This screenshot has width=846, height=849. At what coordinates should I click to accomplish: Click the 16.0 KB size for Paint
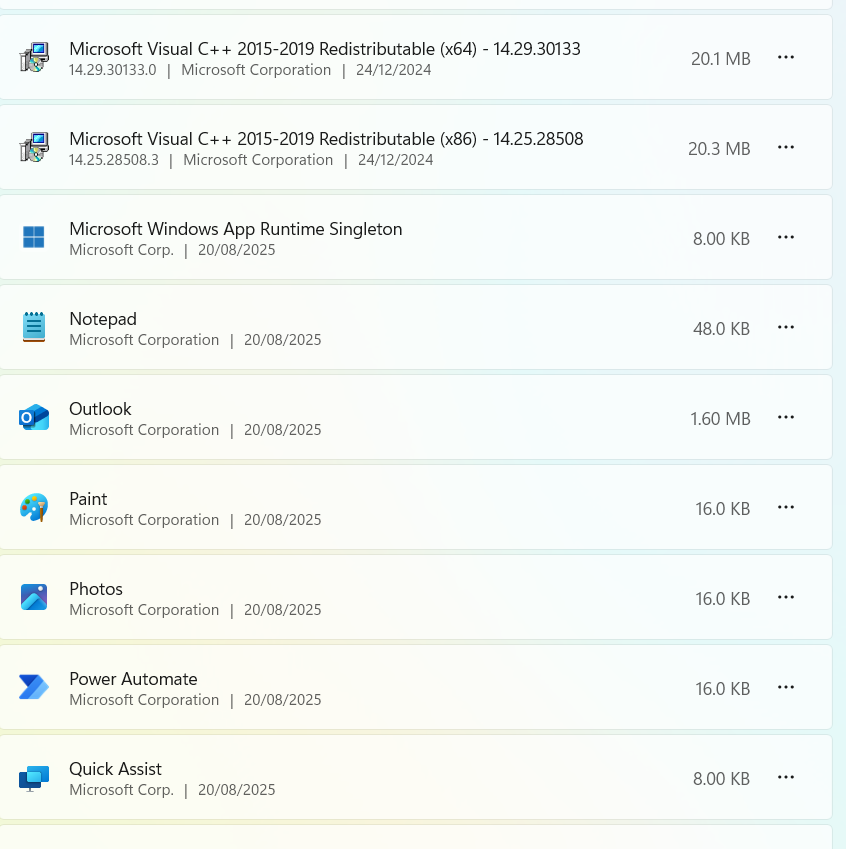(723, 508)
